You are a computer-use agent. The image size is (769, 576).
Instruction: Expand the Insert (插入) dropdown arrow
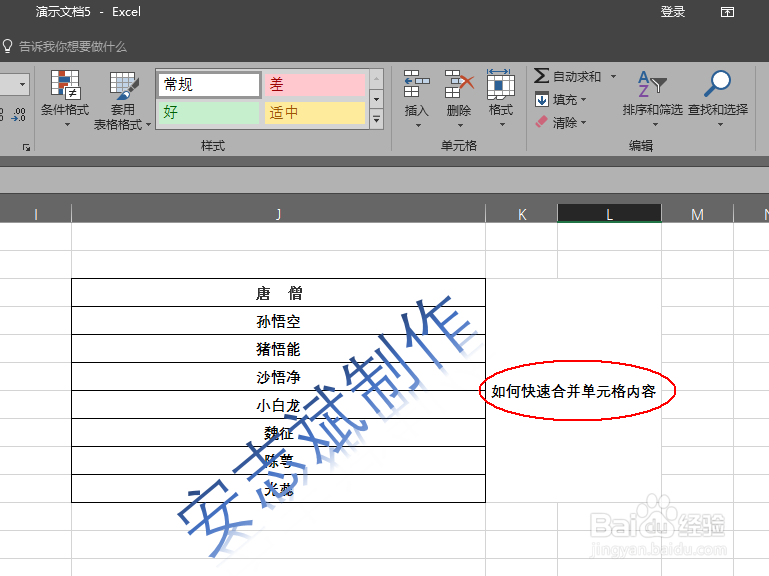point(418,126)
